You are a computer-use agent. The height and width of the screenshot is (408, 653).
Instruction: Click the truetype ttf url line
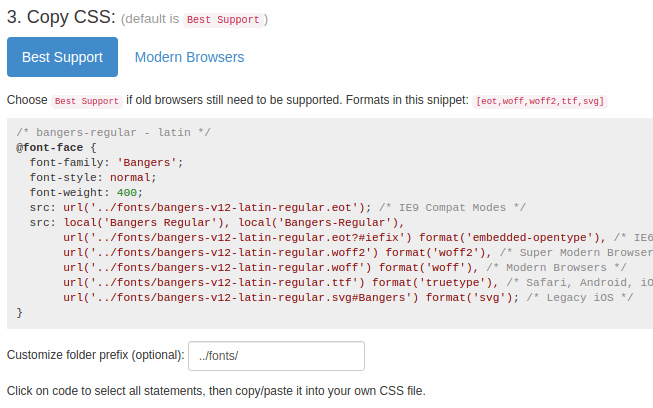point(358,282)
